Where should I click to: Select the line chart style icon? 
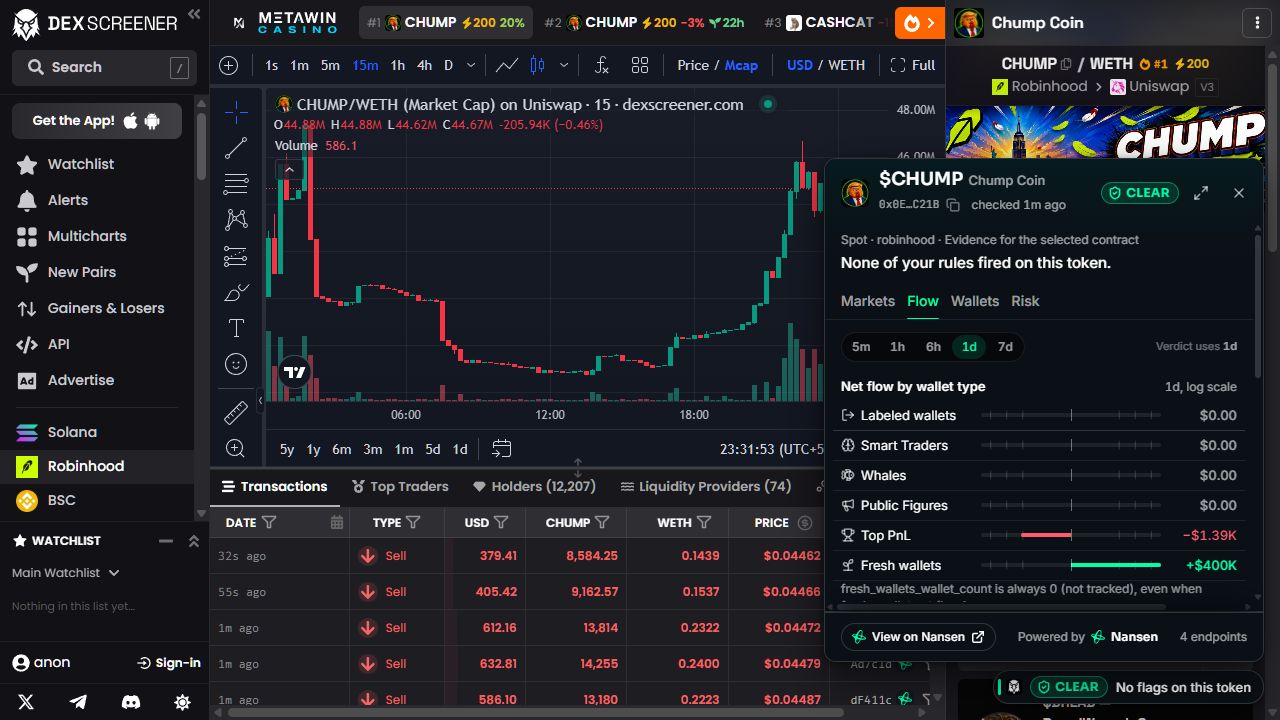(507, 65)
